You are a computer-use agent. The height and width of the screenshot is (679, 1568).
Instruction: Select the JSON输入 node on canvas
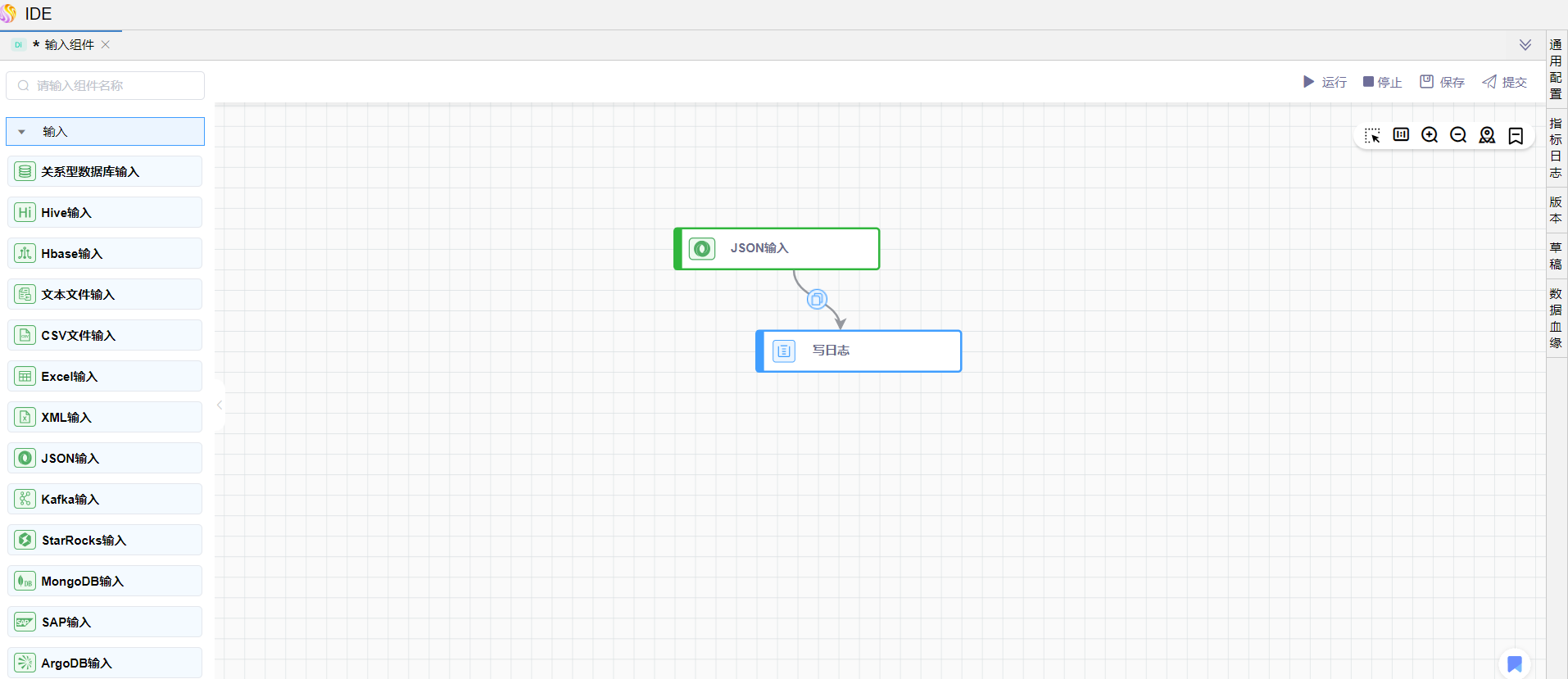tap(777, 248)
